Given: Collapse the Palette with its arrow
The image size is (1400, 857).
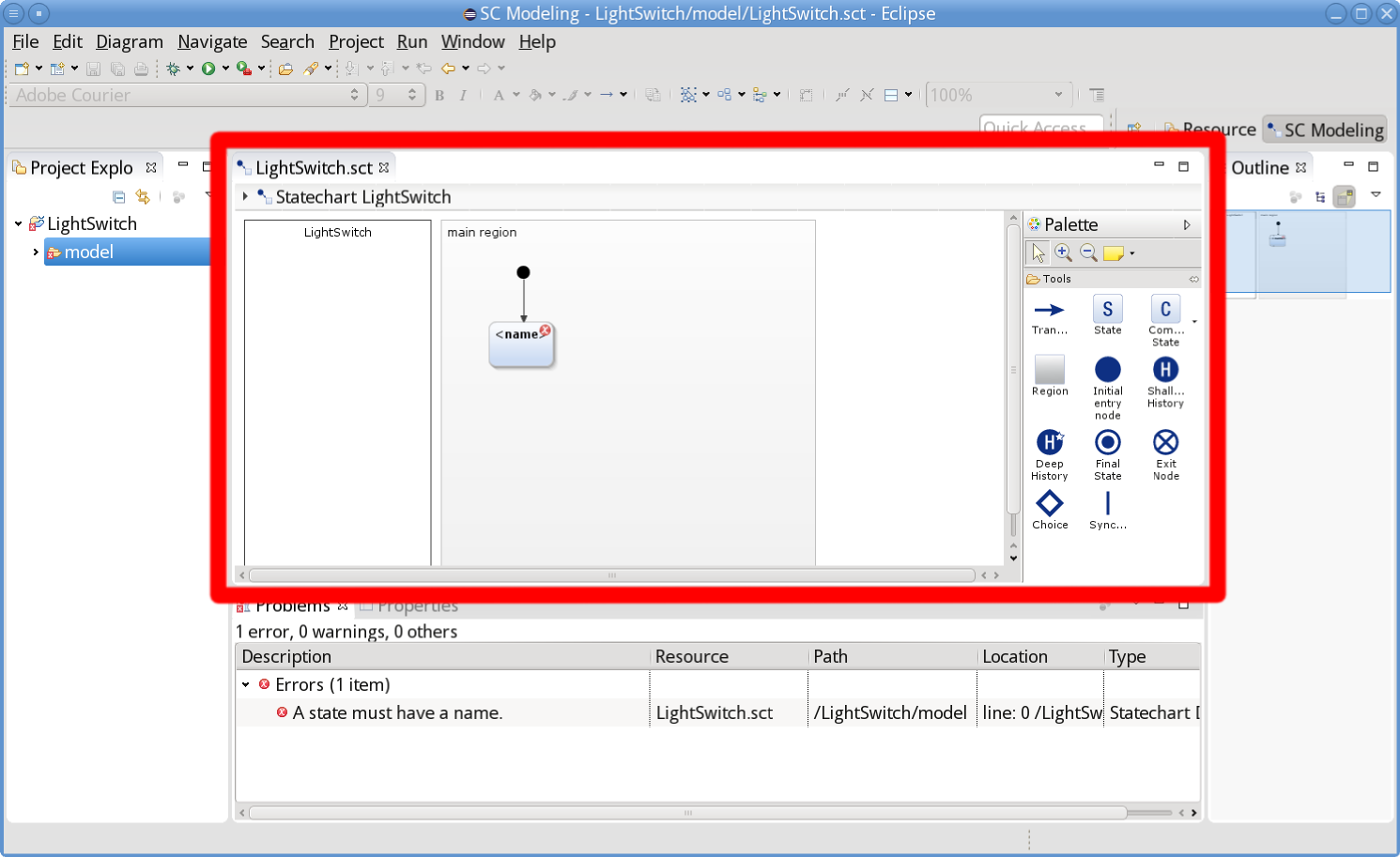Looking at the screenshot, I should pyautogui.click(x=1187, y=225).
